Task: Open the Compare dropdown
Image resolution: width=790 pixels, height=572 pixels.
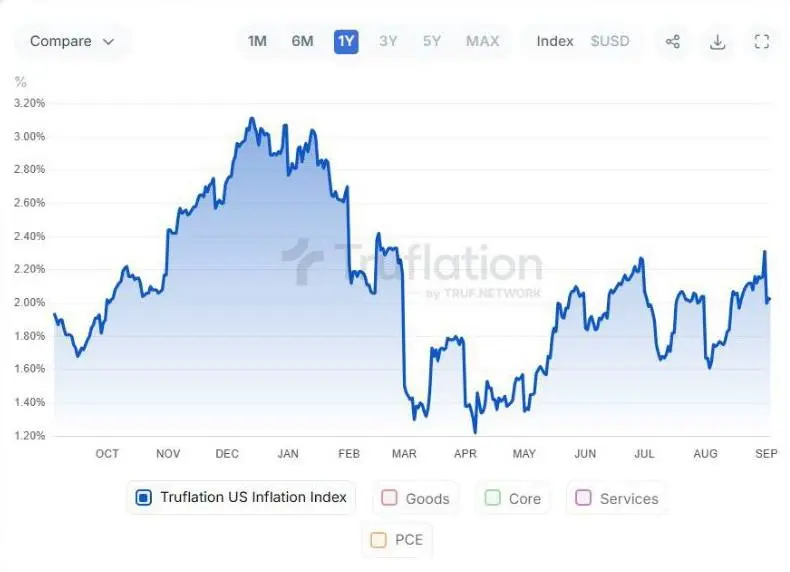Action: tap(72, 41)
